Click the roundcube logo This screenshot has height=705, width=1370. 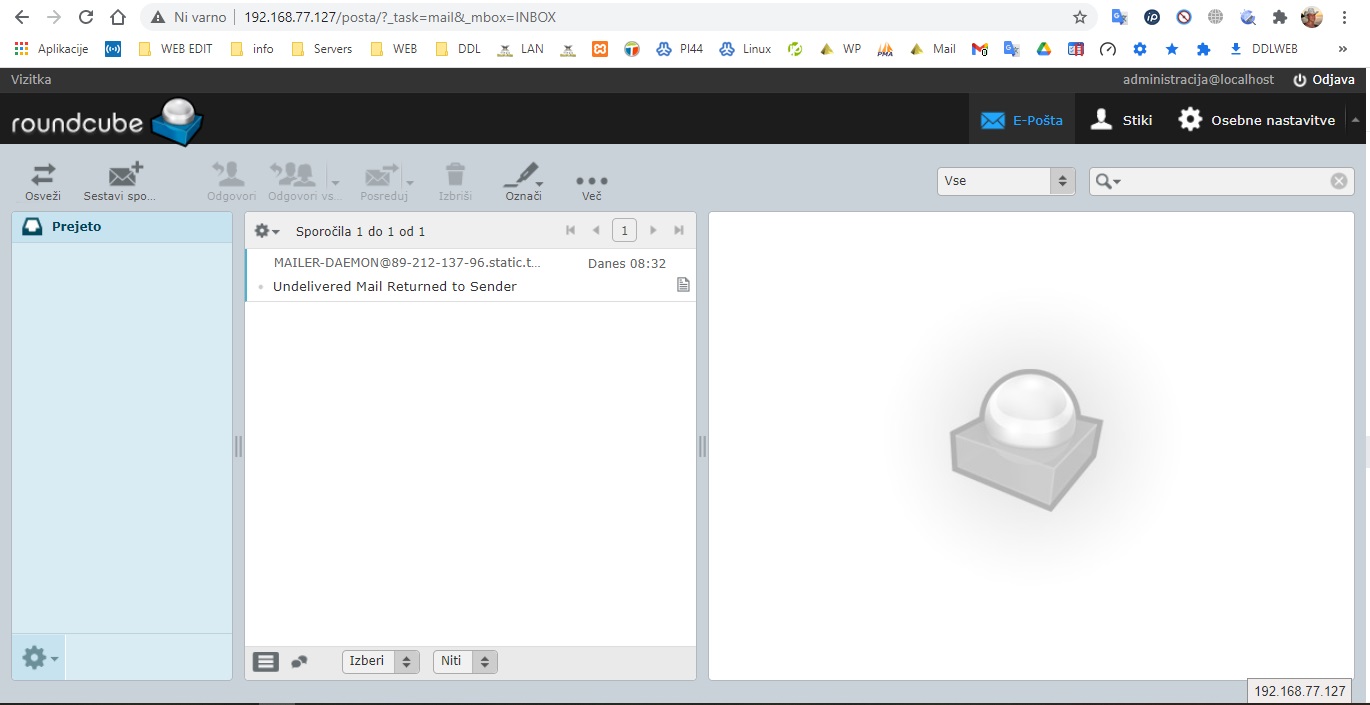[x=107, y=121]
